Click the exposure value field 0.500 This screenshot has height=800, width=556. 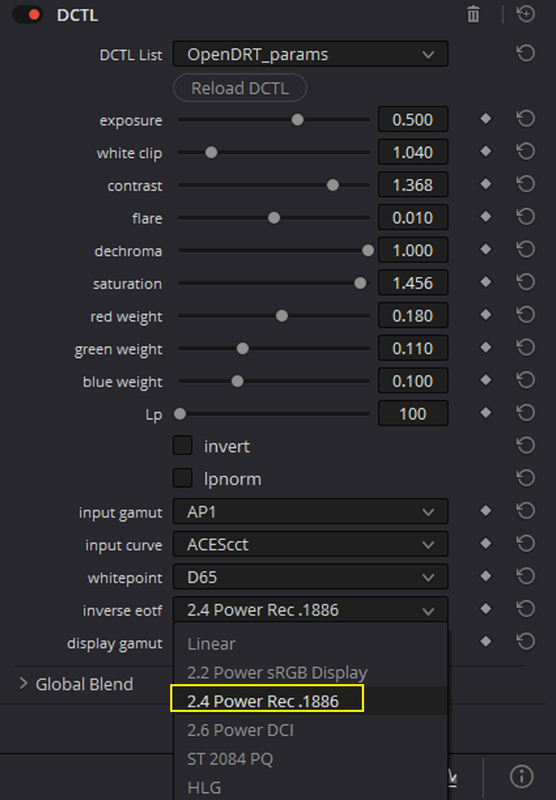click(413, 119)
